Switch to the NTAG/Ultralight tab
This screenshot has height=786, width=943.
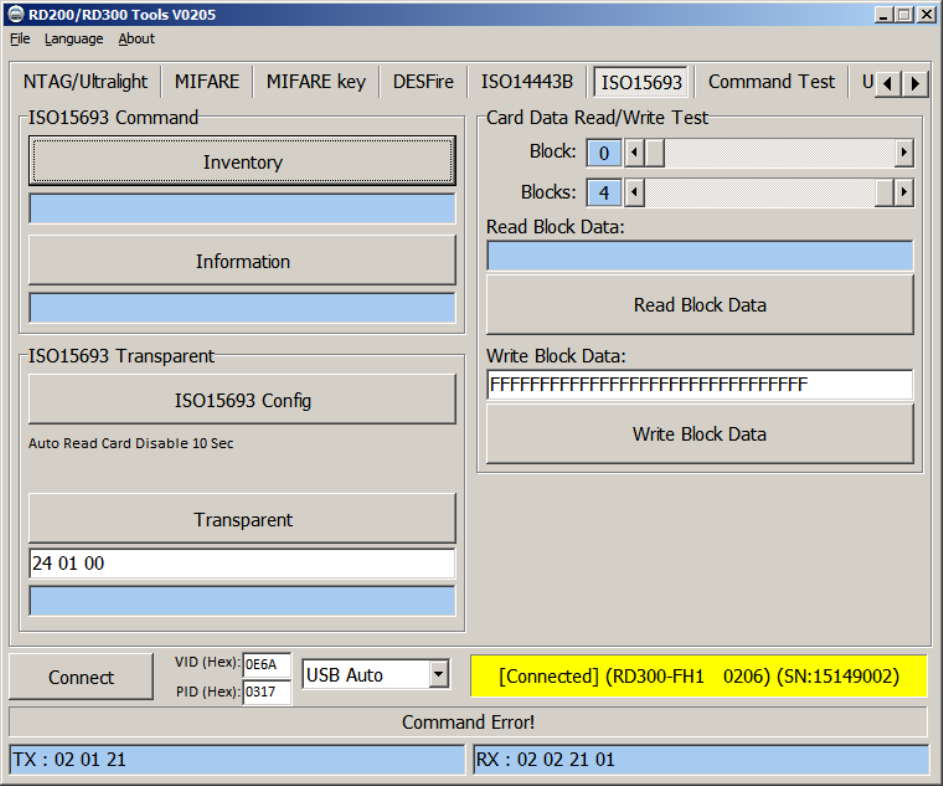pos(85,82)
